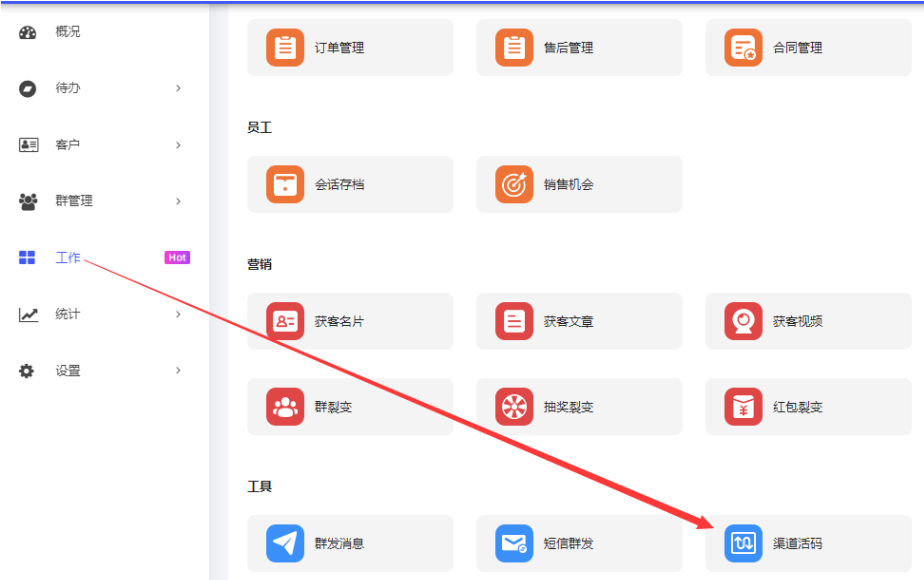Select 设置 in the sidebar menu
Screen dimensions: 924x580
(x=68, y=371)
